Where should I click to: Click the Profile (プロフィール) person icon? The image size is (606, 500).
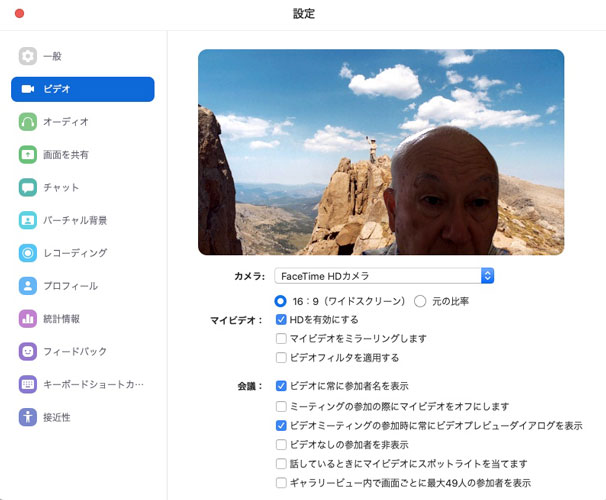tap(28, 286)
